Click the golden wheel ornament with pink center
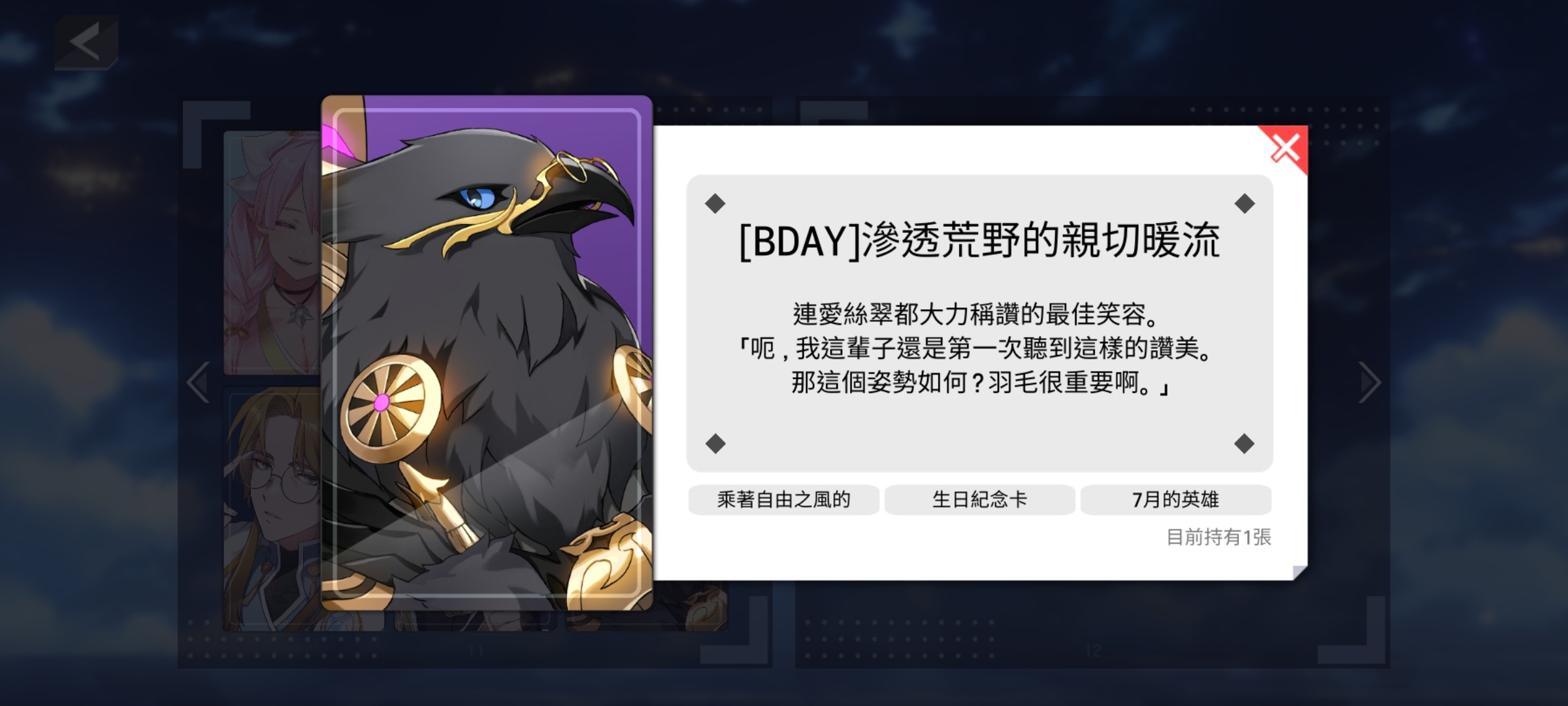 pyautogui.click(x=382, y=402)
